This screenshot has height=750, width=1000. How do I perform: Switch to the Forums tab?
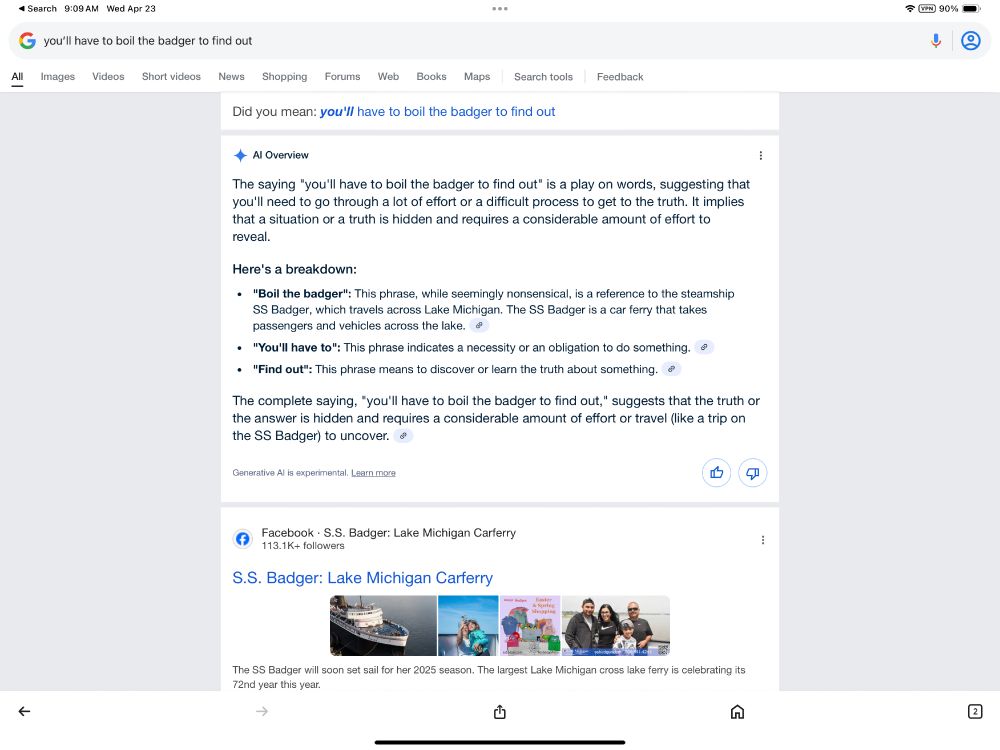click(x=342, y=77)
